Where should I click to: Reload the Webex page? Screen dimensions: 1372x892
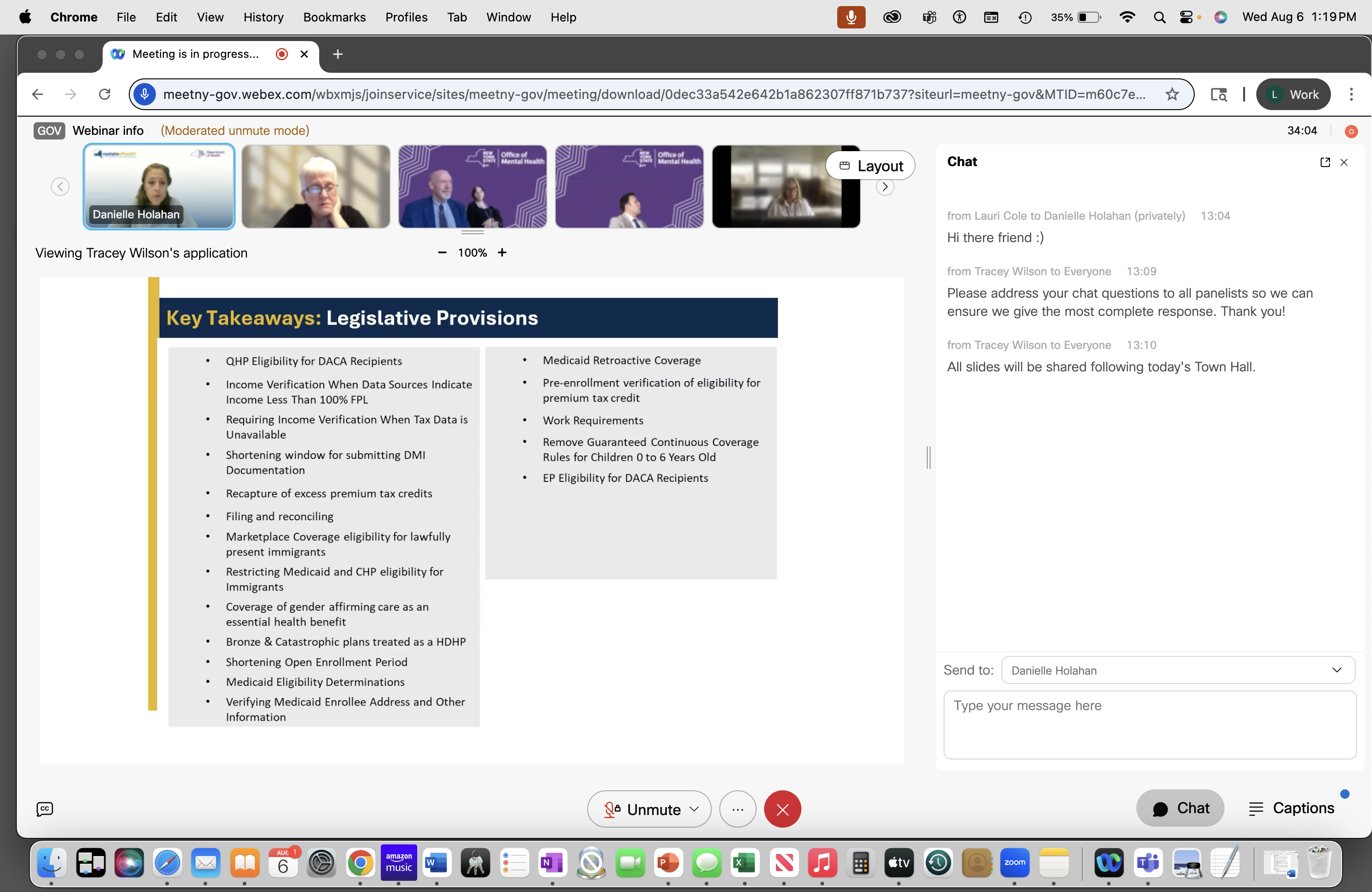(105, 94)
